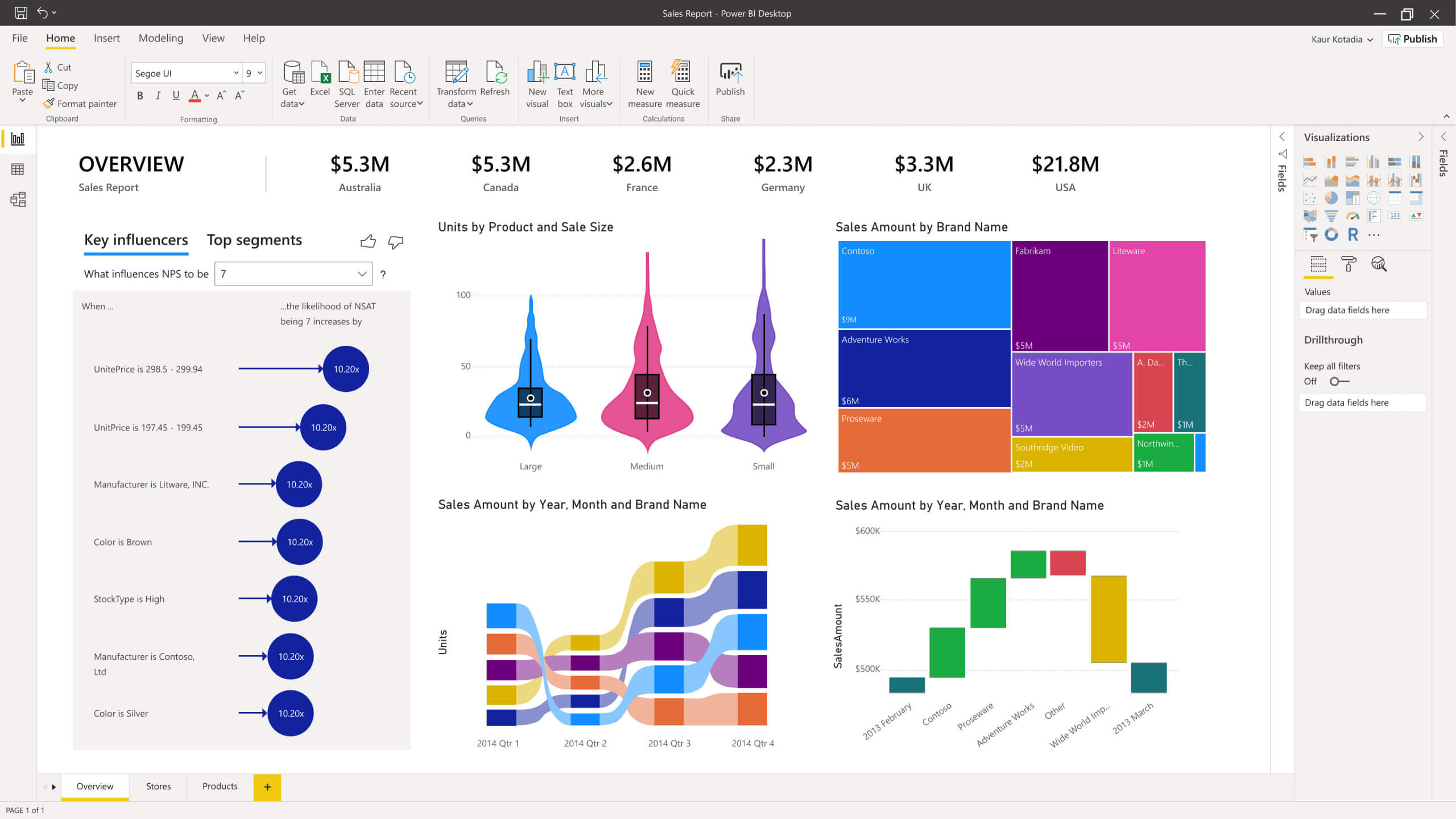Switch to the Products tab

[x=219, y=786]
